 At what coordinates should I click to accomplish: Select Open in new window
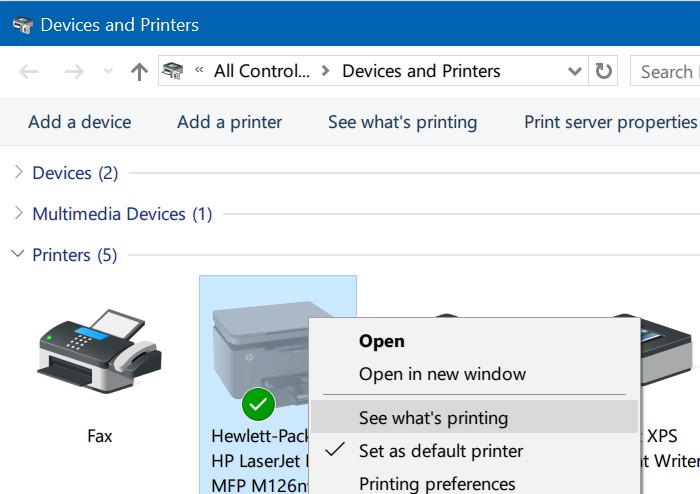[x=442, y=374]
